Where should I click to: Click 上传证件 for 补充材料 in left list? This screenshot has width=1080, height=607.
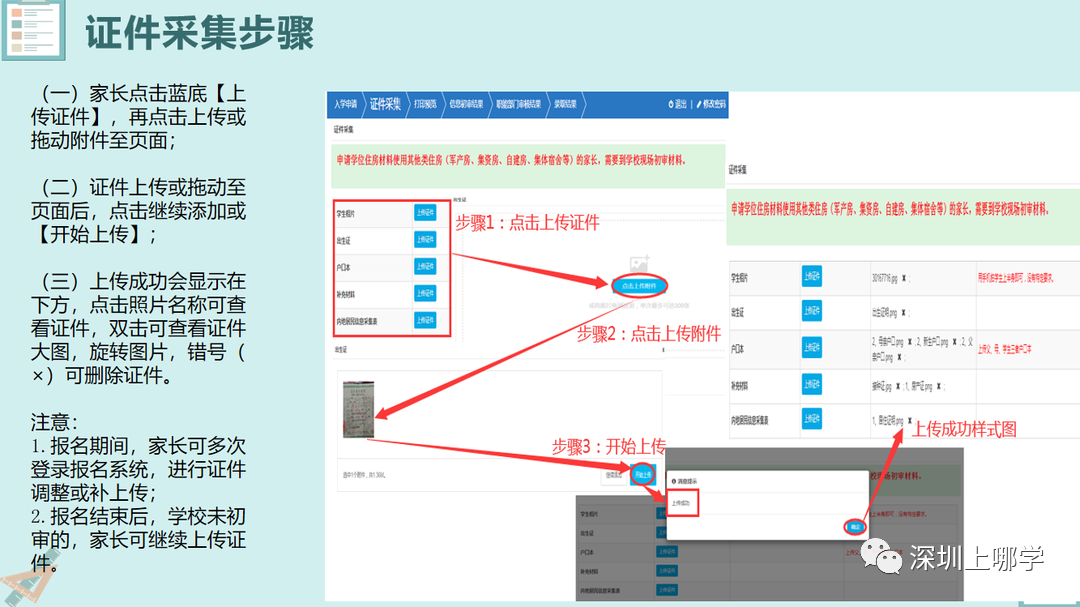coord(425,293)
